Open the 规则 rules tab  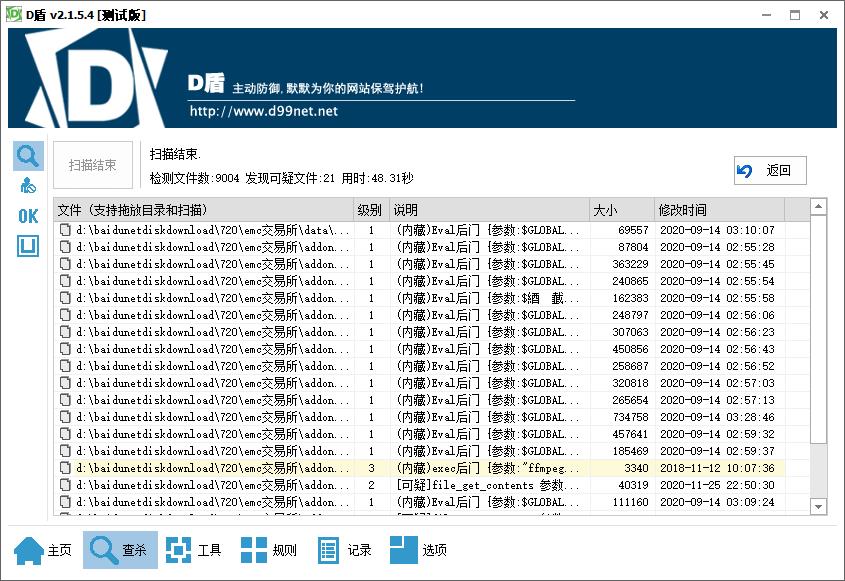(x=268, y=550)
